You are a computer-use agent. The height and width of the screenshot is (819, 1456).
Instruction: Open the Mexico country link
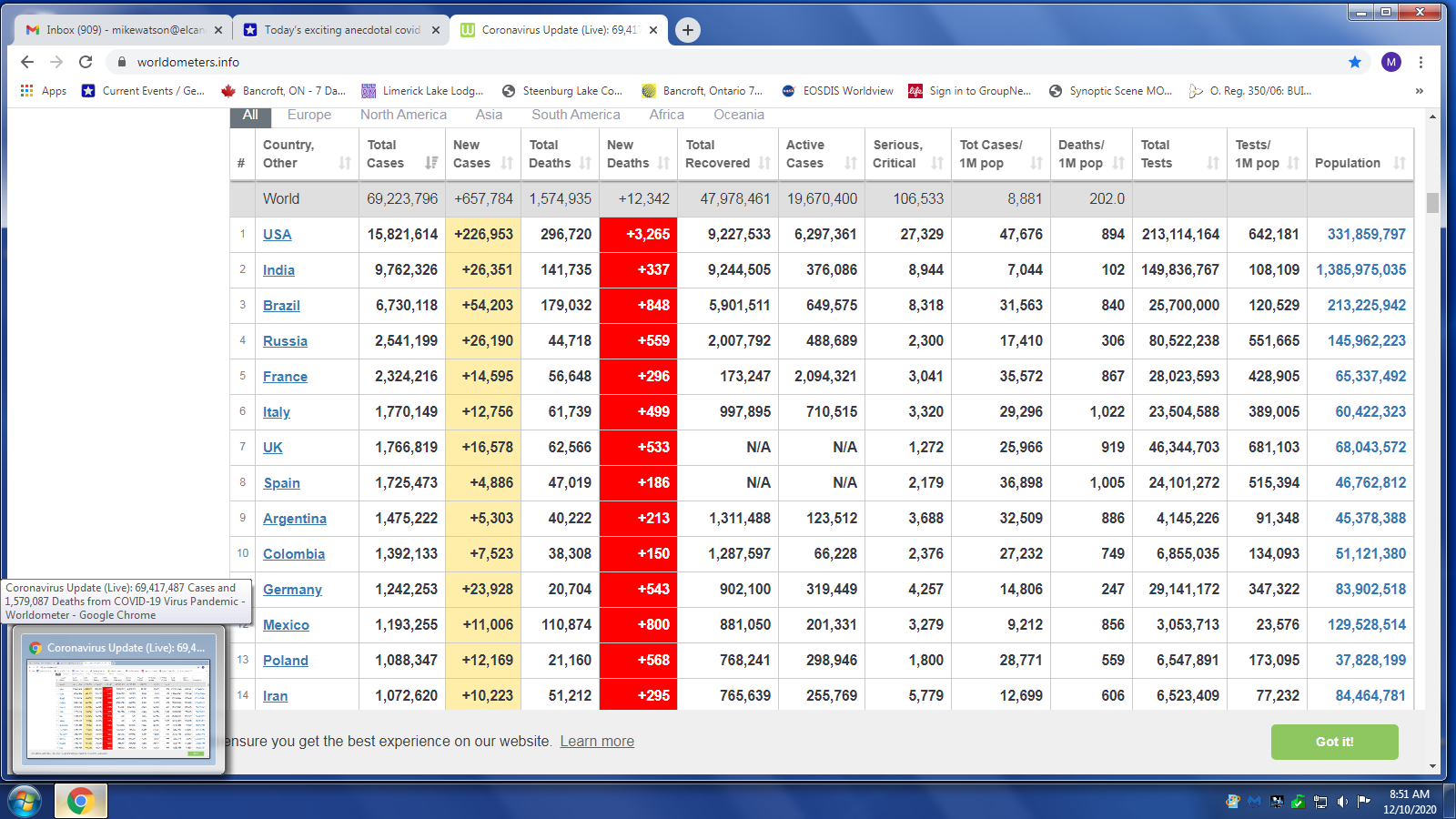coord(286,625)
